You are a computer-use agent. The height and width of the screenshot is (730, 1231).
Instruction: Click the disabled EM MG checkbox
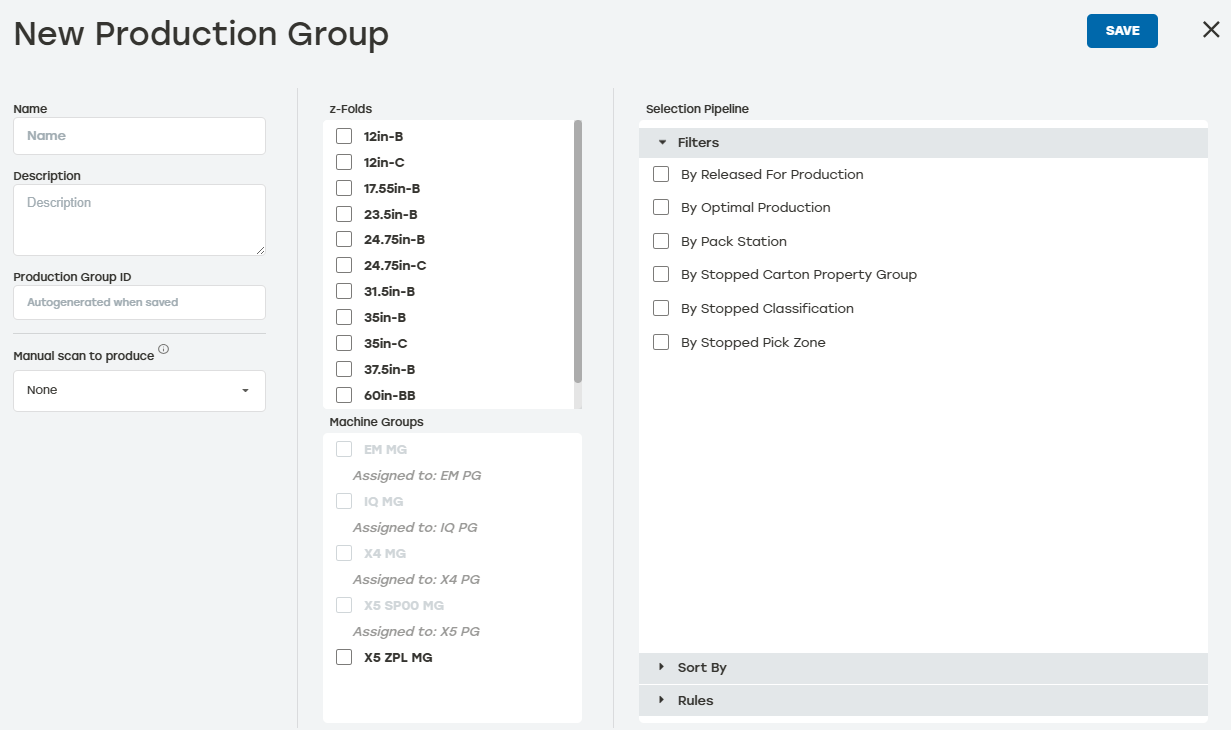pyautogui.click(x=344, y=449)
